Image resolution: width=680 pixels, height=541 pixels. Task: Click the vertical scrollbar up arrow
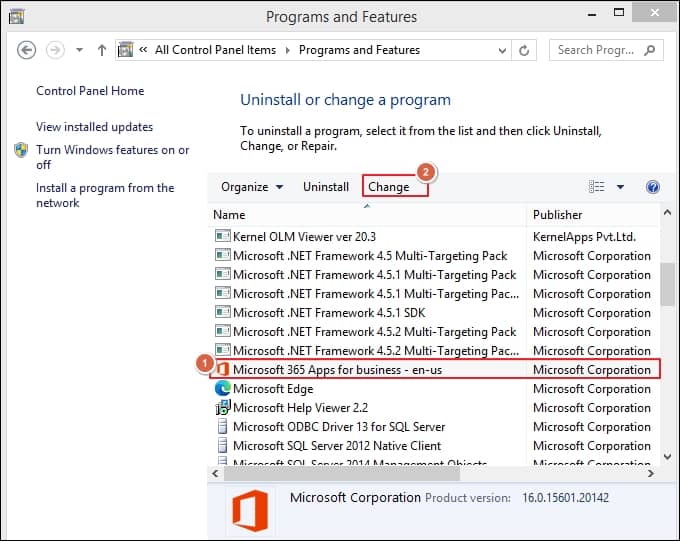click(x=667, y=213)
